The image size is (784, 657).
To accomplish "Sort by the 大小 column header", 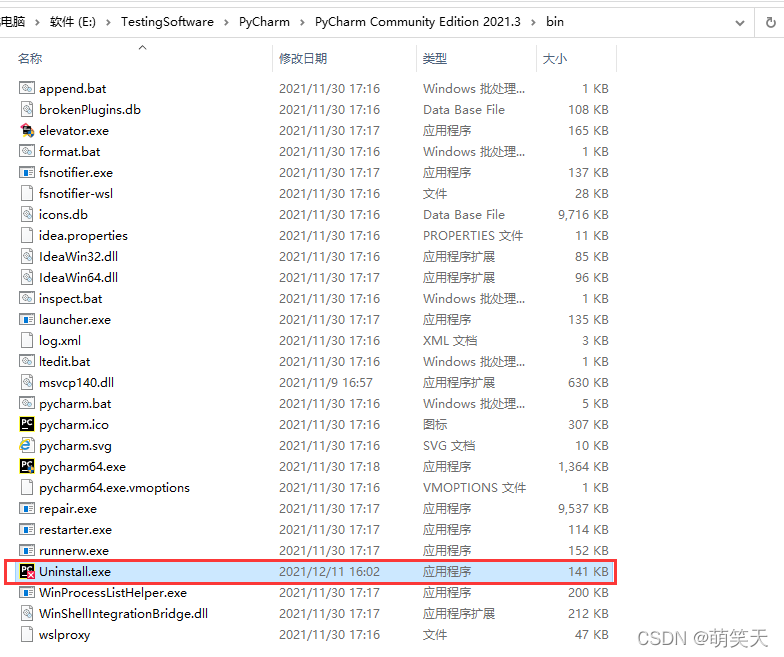I will click(x=554, y=58).
